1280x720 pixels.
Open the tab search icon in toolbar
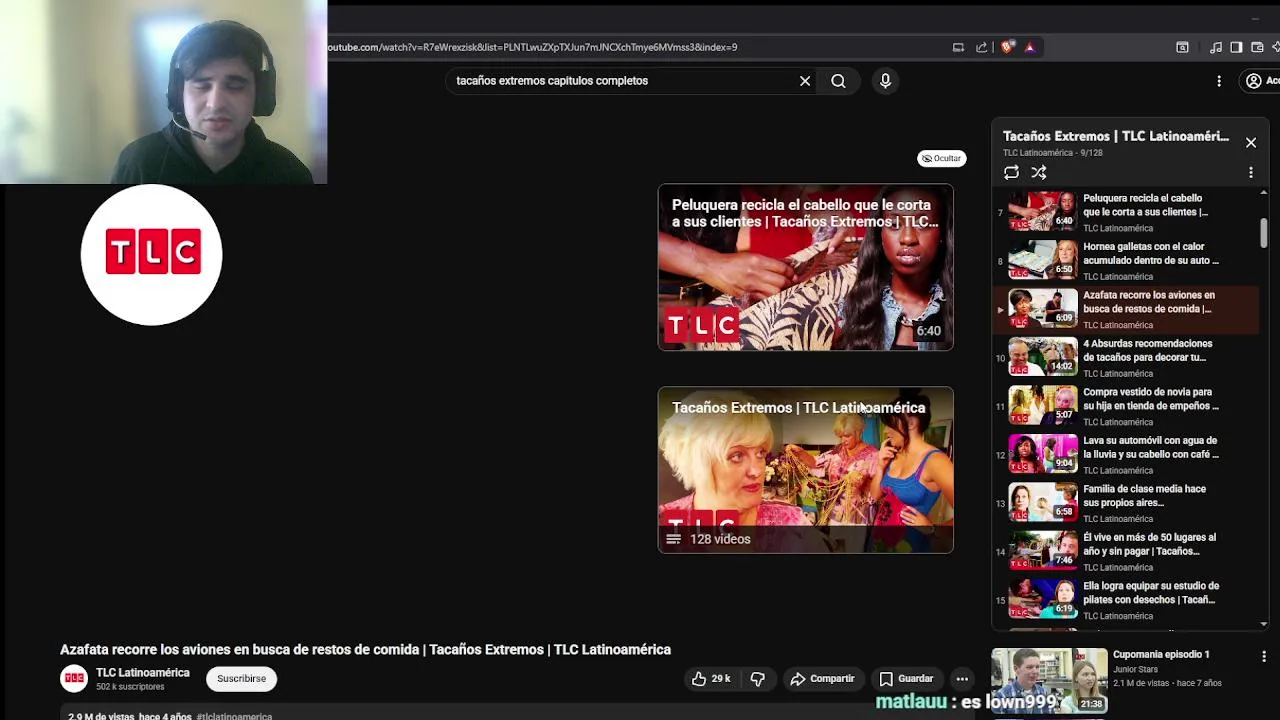pyautogui.click(x=1182, y=47)
